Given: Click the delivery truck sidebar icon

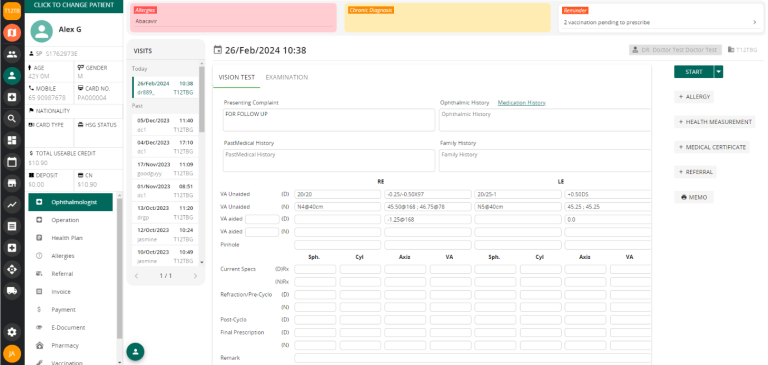Looking at the screenshot, I should [12, 291].
